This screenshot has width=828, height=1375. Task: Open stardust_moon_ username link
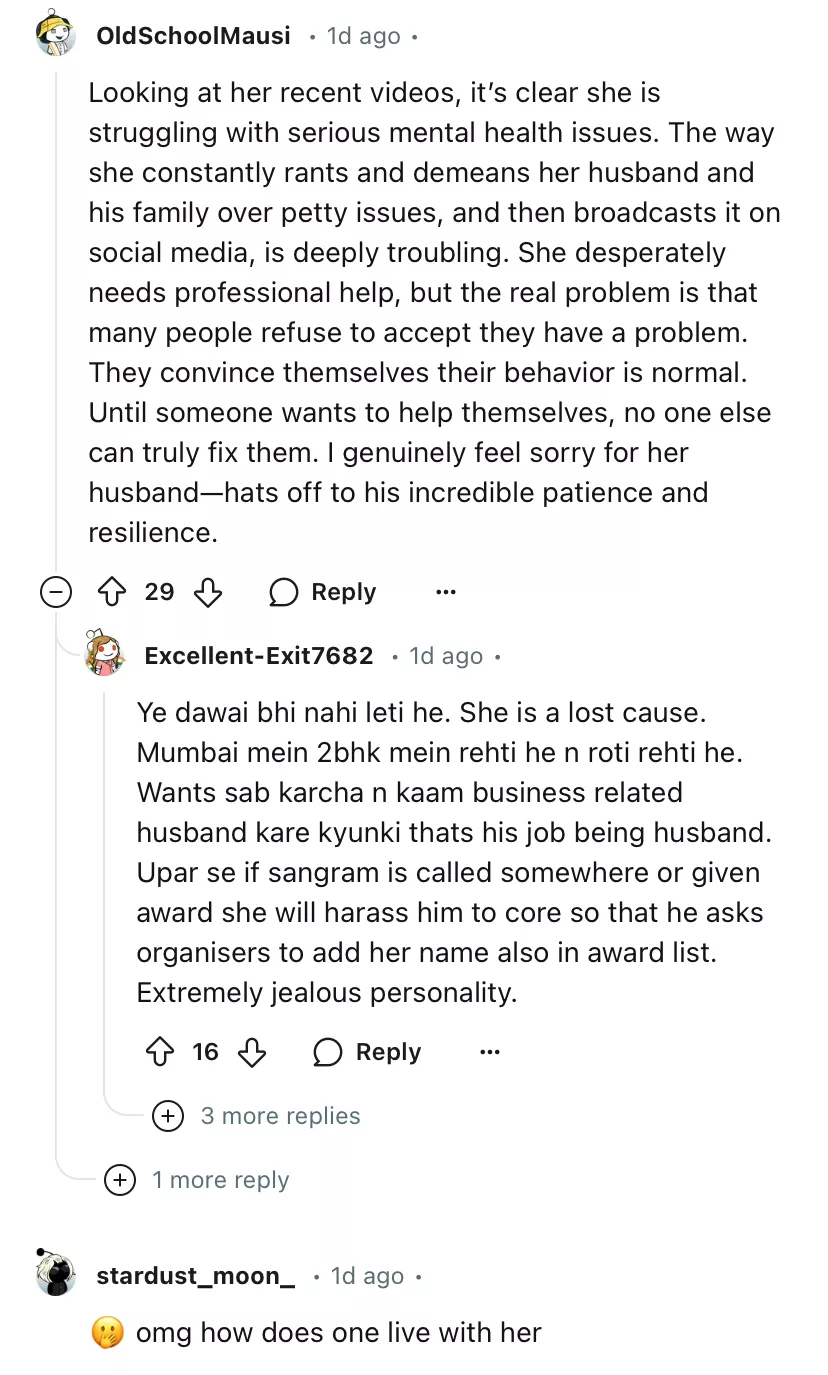tap(196, 1276)
